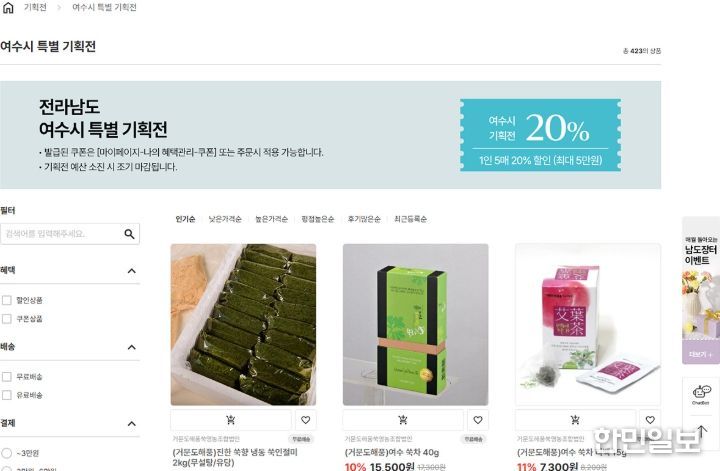Open the ChatBot icon
Viewport: 720px width, 471px height.
click(x=701, y=394)
